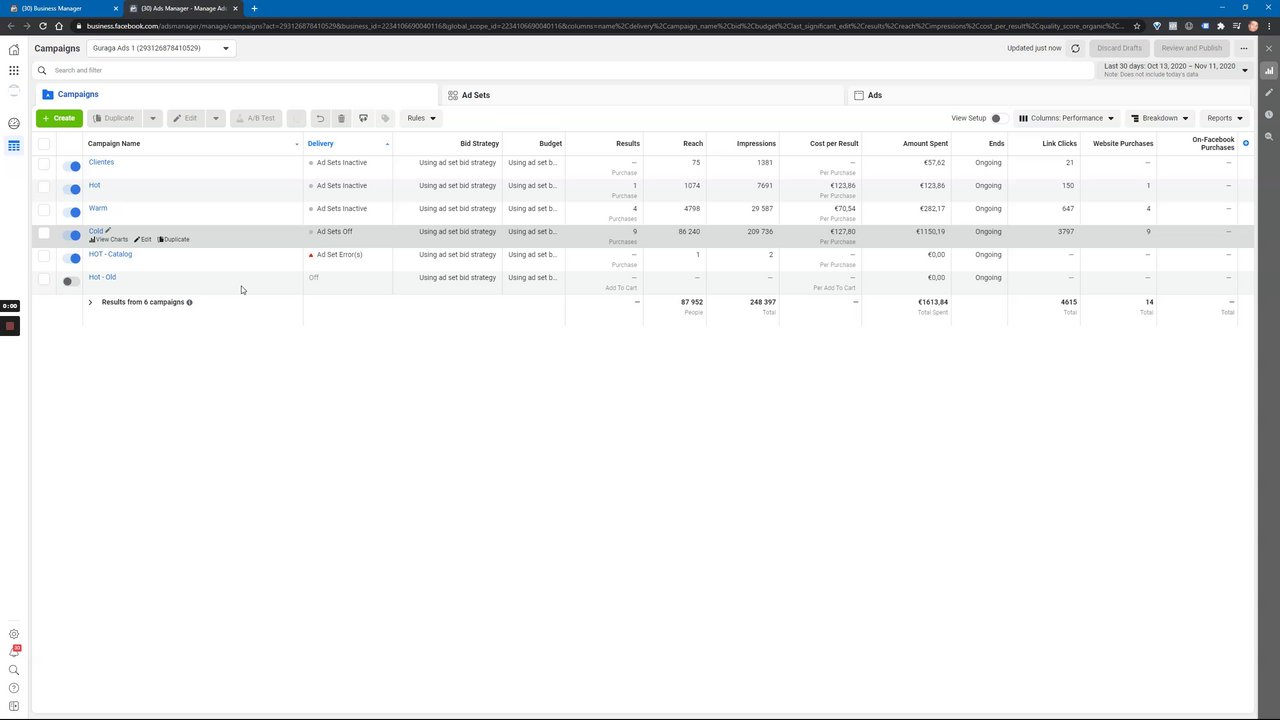The height and width of the screenshot is (720, 1280).
Task: Click the info icon beside Results from 6 campaigns
Action: (x=189, y=302)
